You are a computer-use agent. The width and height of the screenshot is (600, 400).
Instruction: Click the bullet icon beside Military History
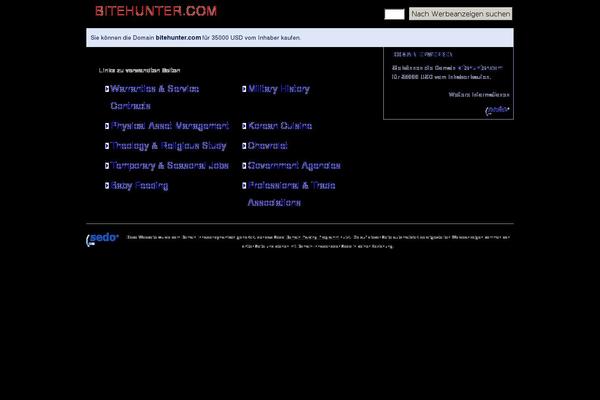[x=244, y=89]
